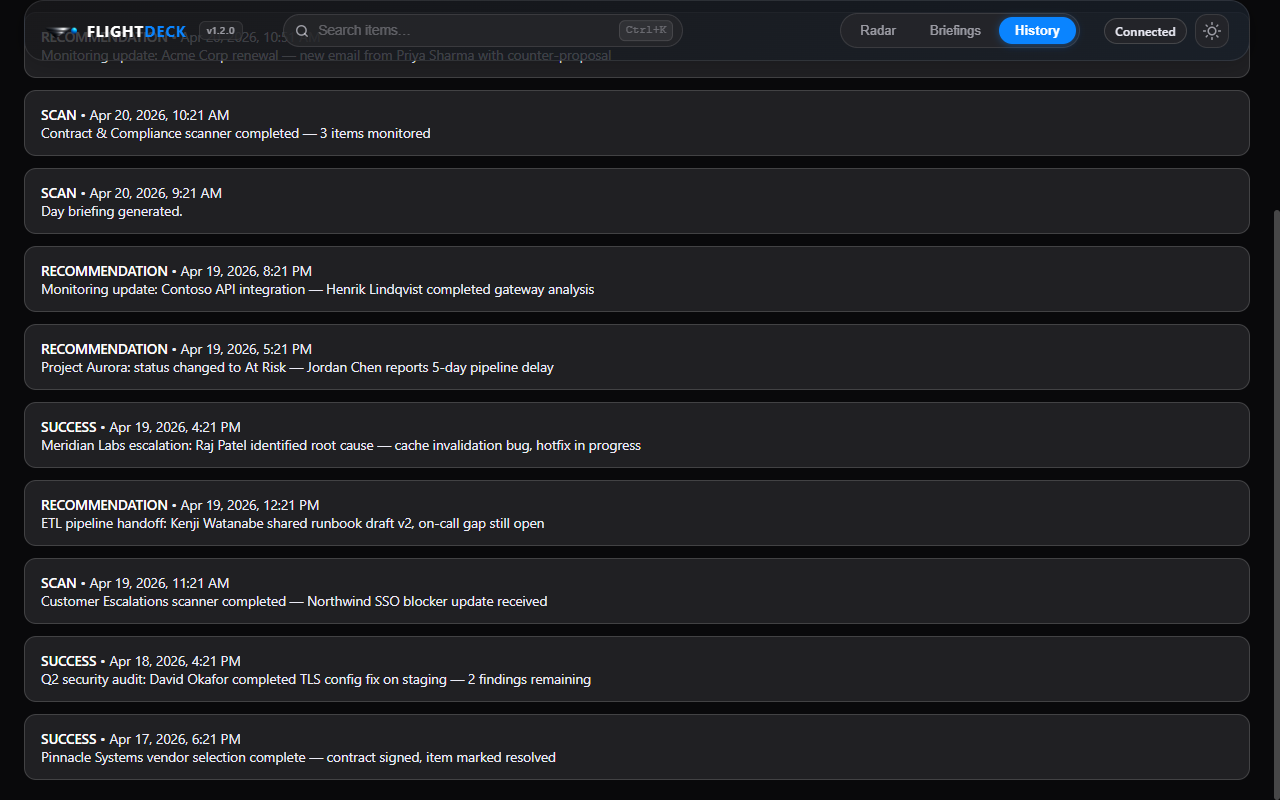
Task: Click the FlightDeck plane logo icon
Action: [x=61, y=32]
